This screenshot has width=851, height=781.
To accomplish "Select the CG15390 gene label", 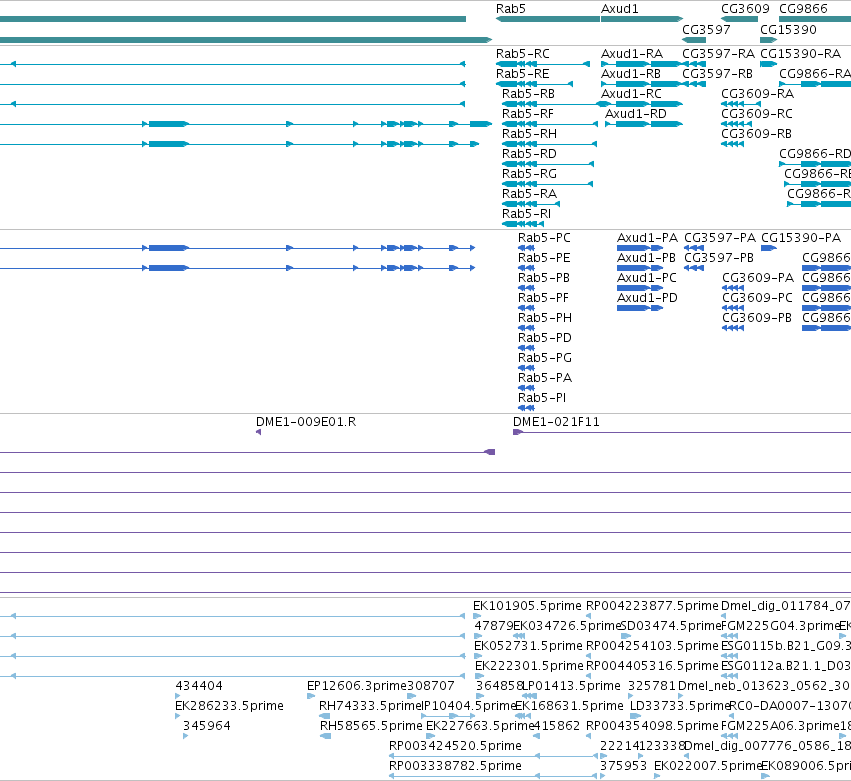I will (788, 29).
